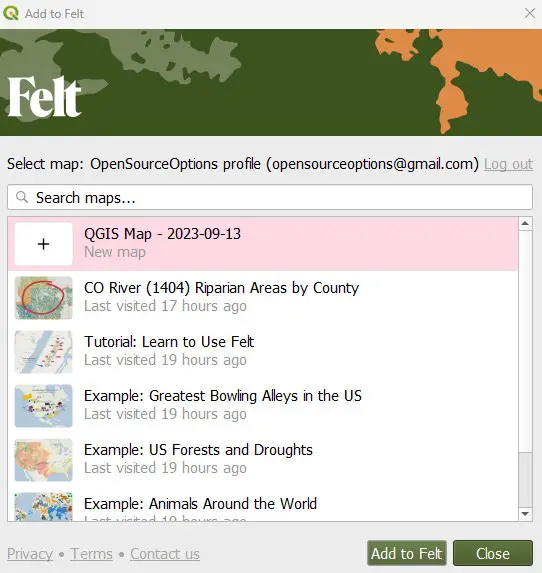Click the magnifier icon in search box
542x573 pixels.
tap(22, 197)
